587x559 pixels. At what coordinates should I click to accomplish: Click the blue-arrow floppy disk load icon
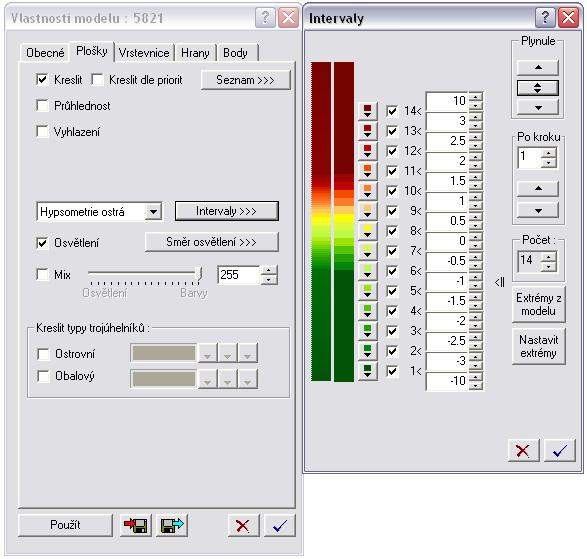coord(172,525)
